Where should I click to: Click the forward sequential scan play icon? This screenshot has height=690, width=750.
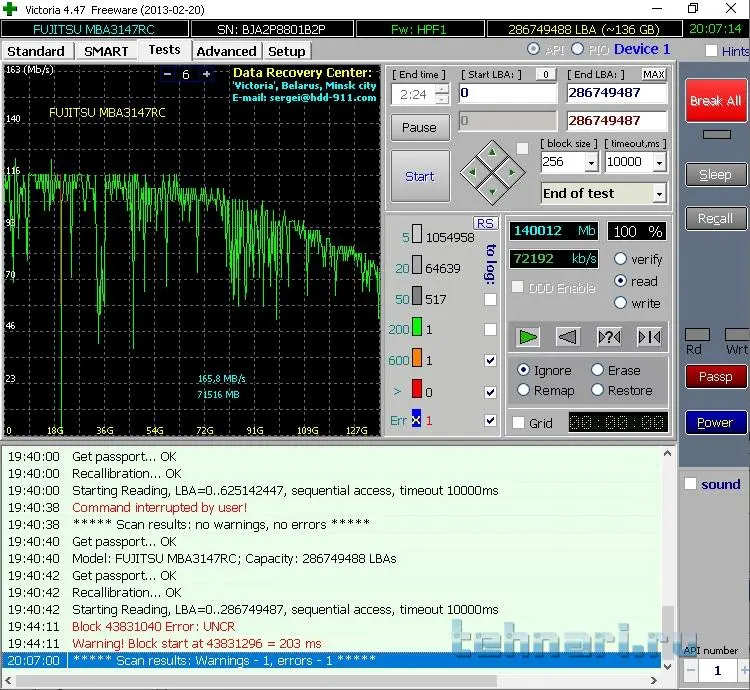pos(528,336)
